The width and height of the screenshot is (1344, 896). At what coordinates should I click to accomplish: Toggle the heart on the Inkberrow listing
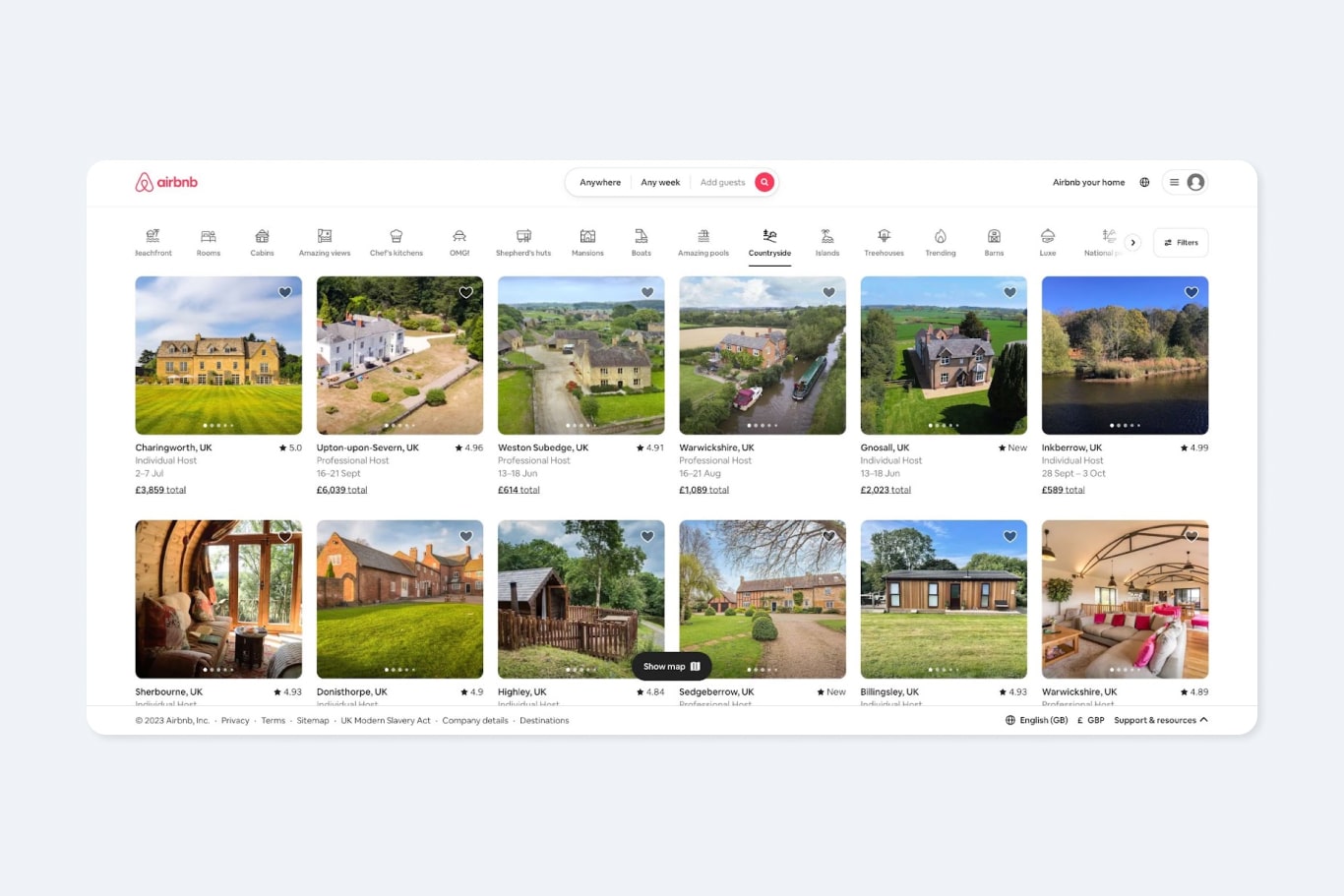point(1191,292)
